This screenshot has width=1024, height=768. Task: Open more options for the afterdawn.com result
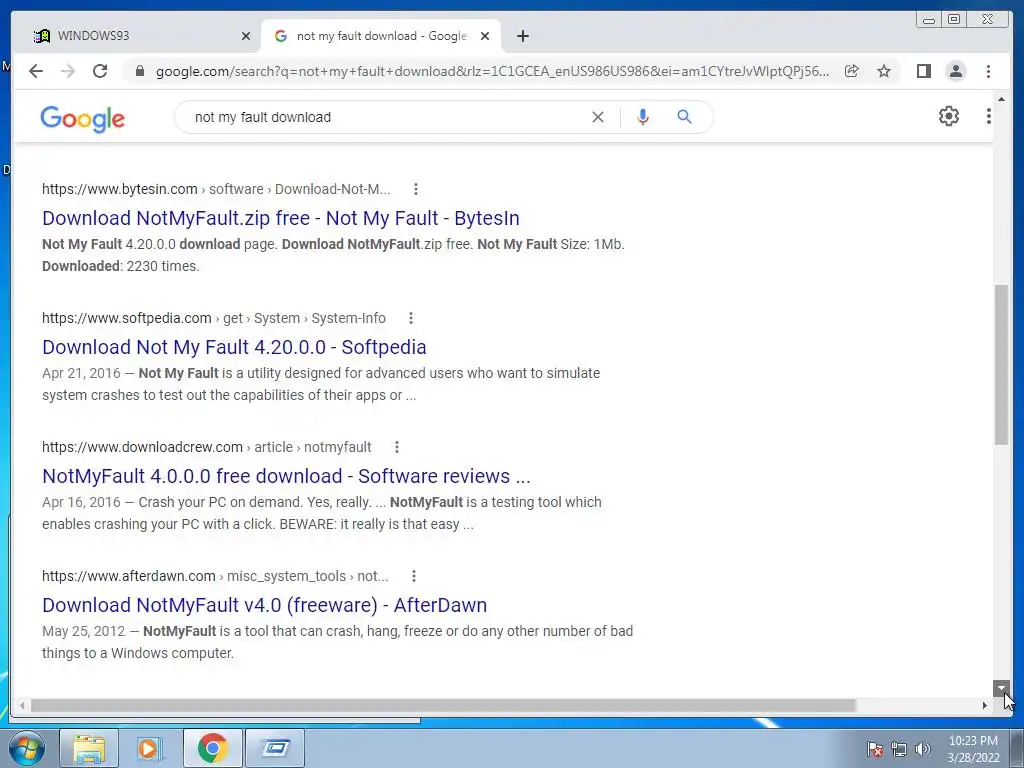[x=413, y=576]
